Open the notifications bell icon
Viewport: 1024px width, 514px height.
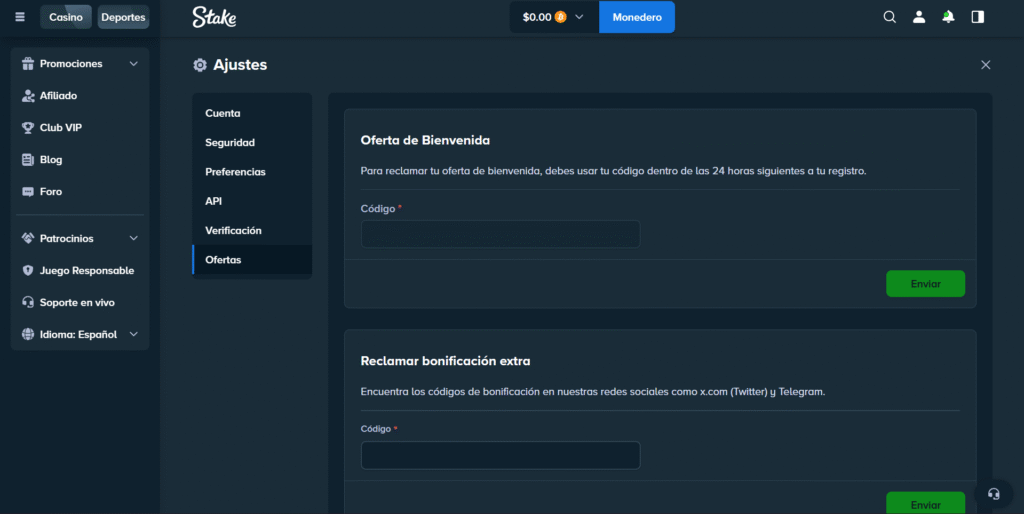click(948, 17)
